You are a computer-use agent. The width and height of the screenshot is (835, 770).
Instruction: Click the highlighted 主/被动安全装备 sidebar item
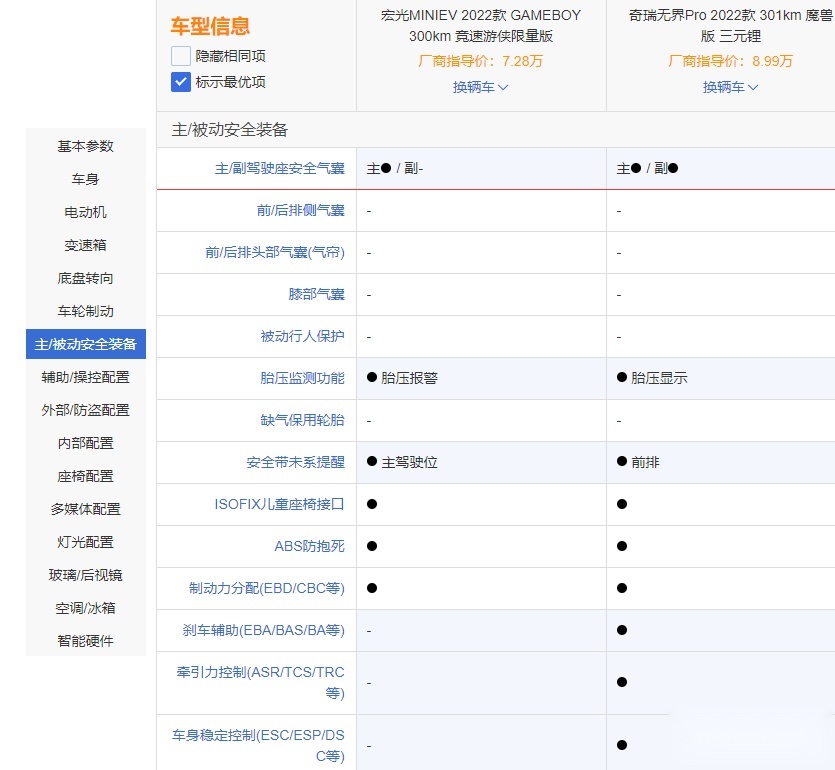[86, 344]
